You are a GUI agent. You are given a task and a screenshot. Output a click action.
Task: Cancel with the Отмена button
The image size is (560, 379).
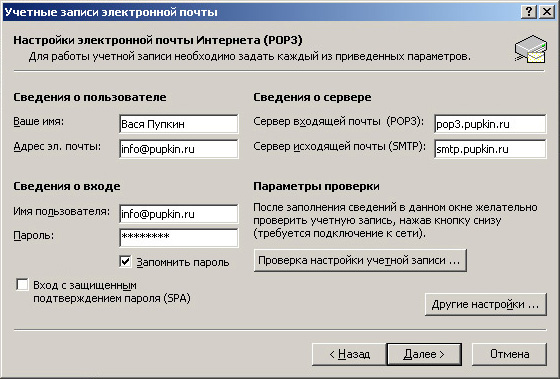[x=509, y=354]
